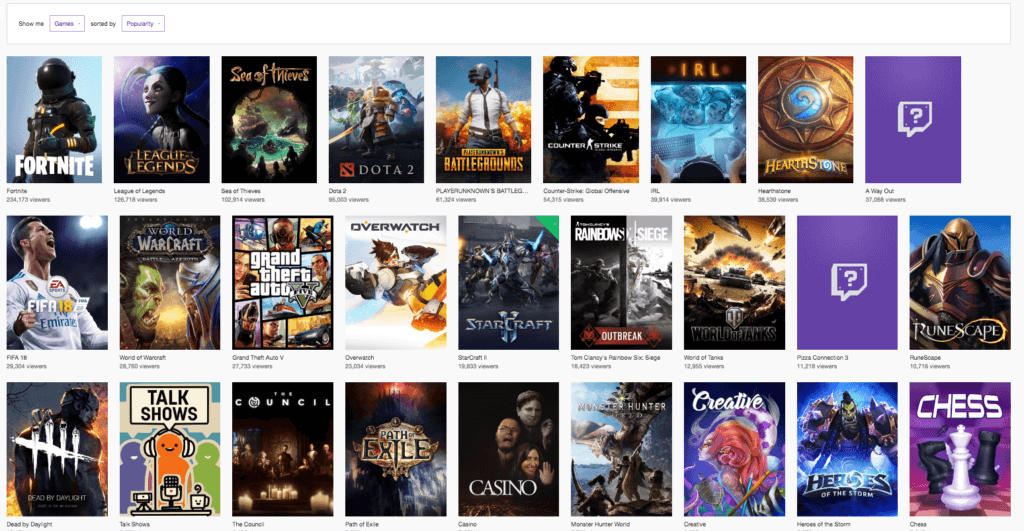Follow the 'RuneScape' title link
This screenshot has height=531, width=1024.
(x=925, y=358)
